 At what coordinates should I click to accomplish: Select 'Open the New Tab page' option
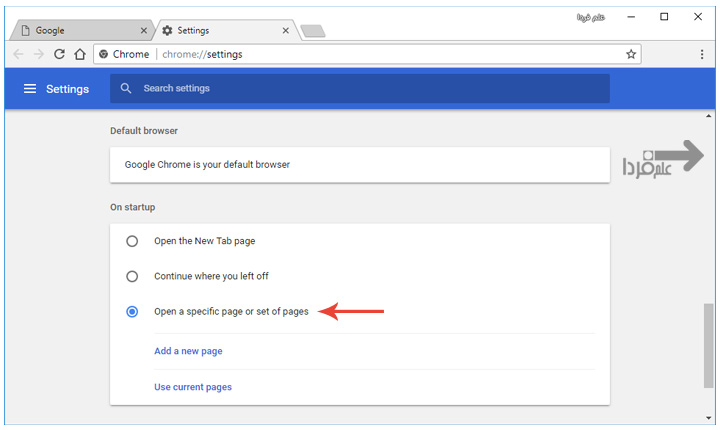pos(132,241)
